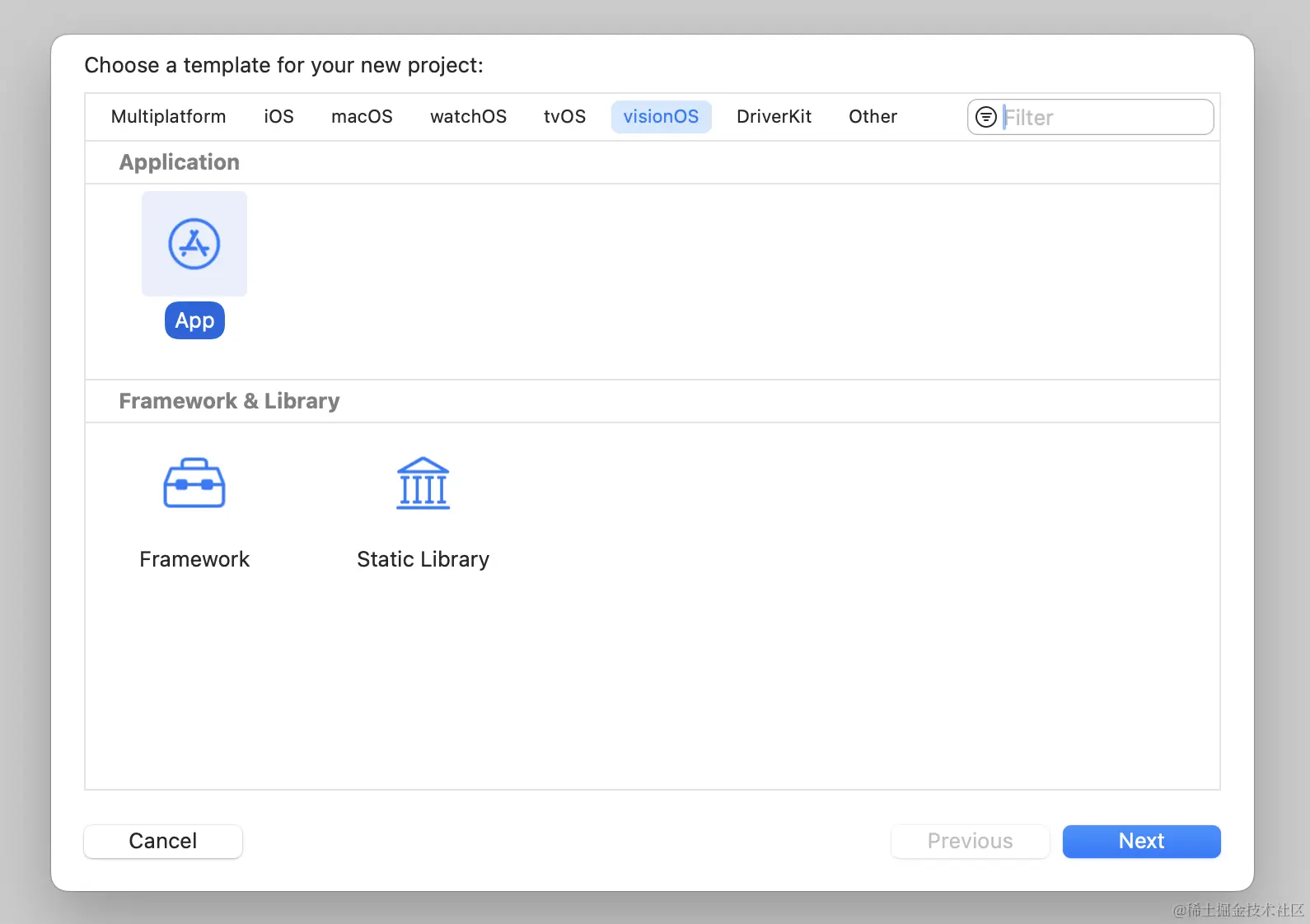Click the App label under Application

[194, 320]
